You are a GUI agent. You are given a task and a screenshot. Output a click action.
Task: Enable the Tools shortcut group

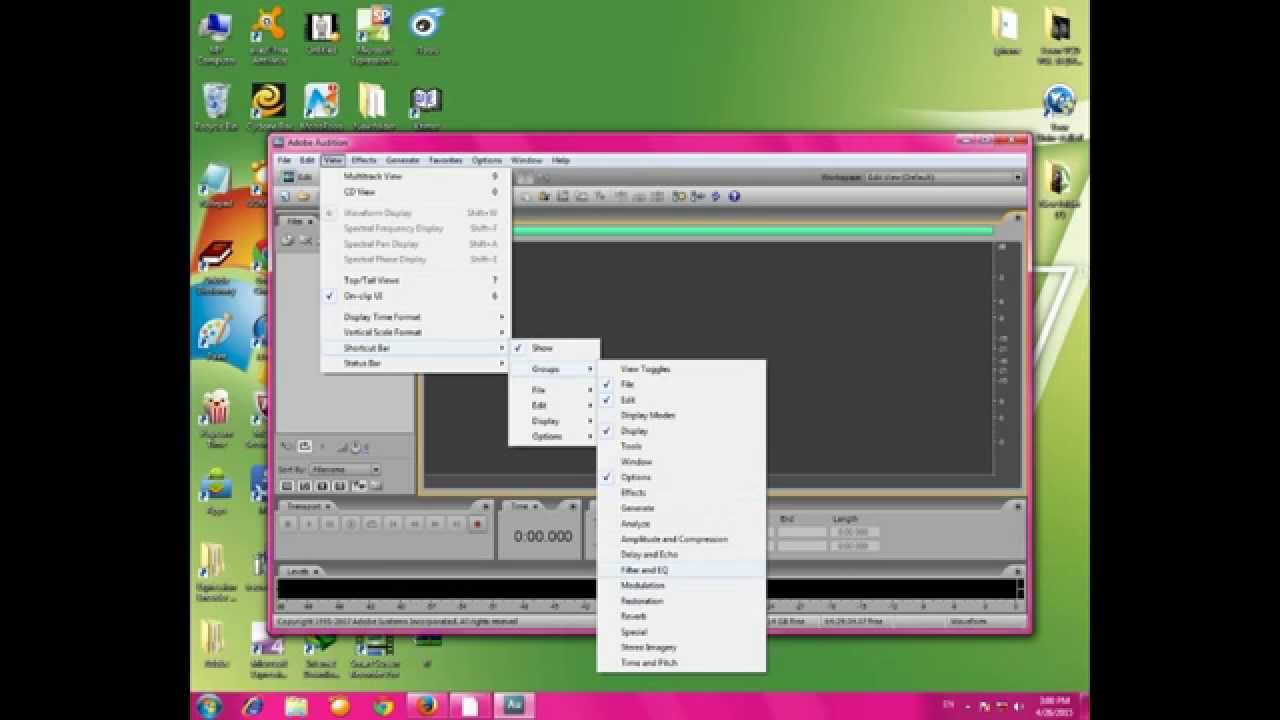click(x=681, y=446)
